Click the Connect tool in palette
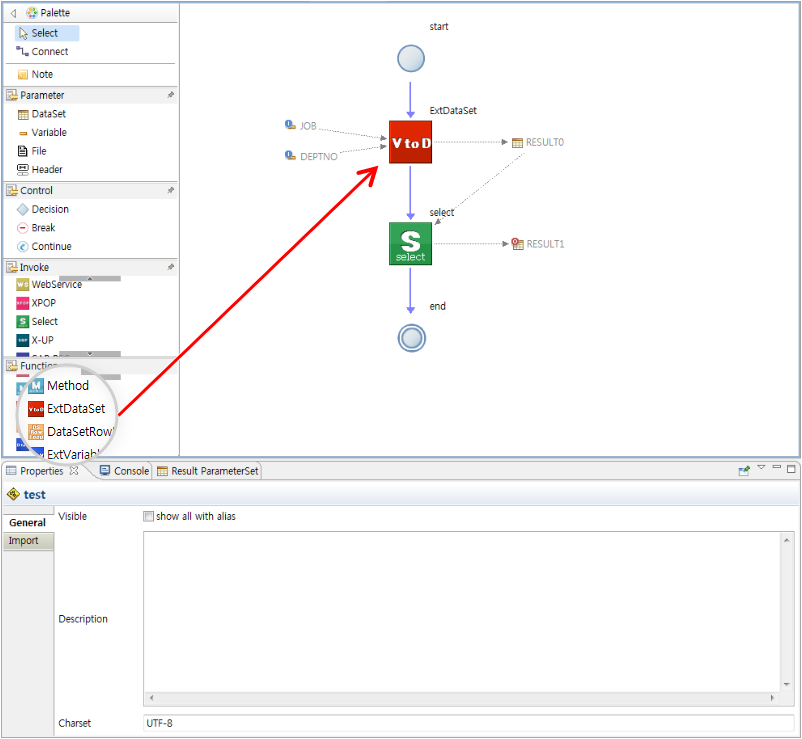The width and height of the screenshot is (802, 739). tap(49, 52)
